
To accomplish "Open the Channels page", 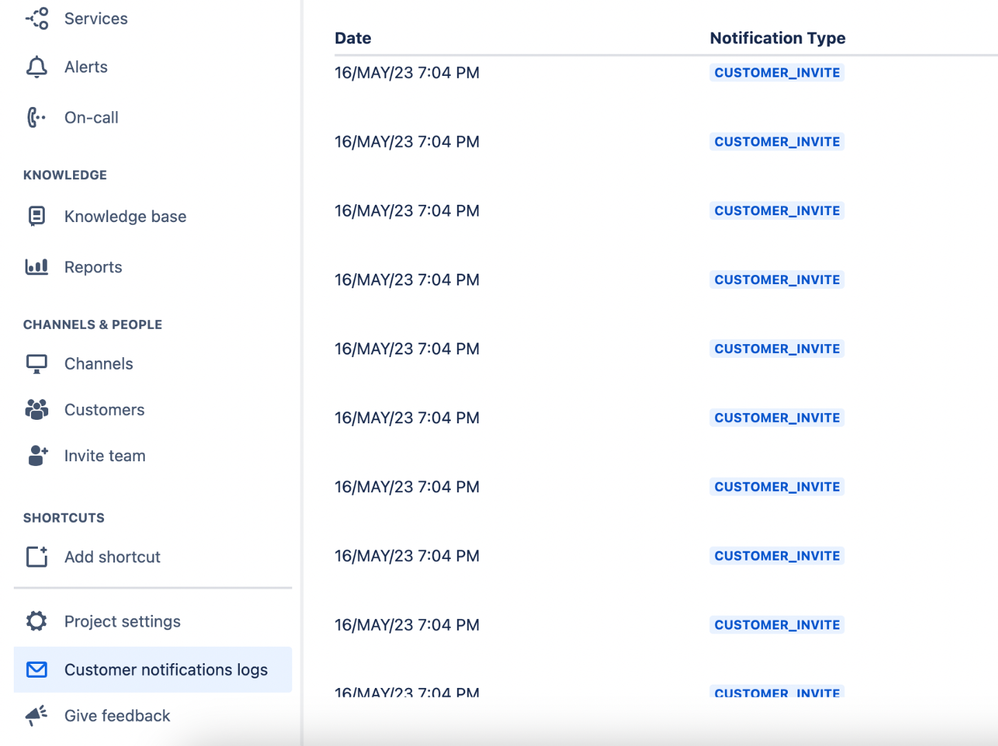I will pyautogui.click(x=98, y=363).
